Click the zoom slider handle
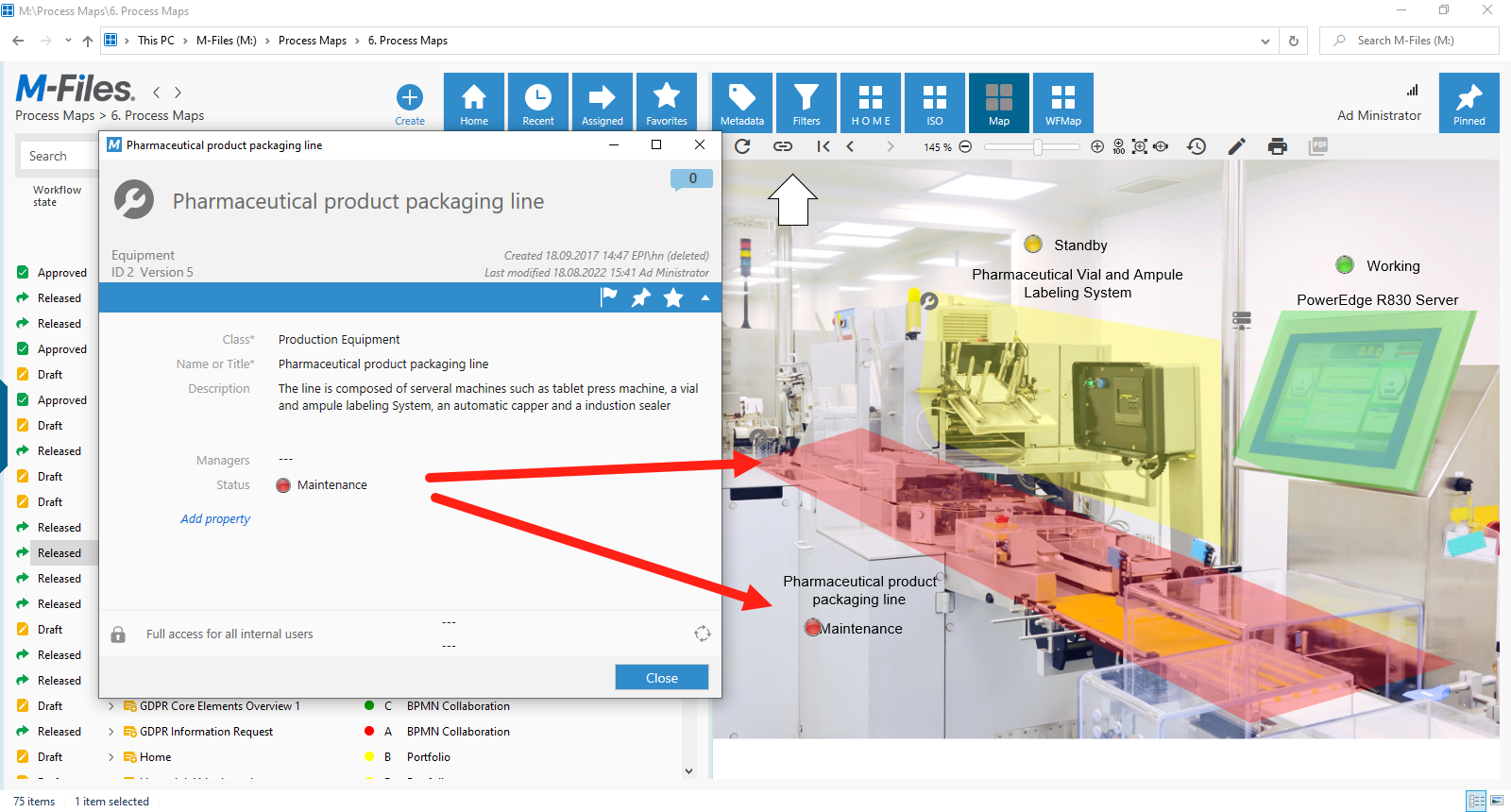 [x=1038, y=147]
